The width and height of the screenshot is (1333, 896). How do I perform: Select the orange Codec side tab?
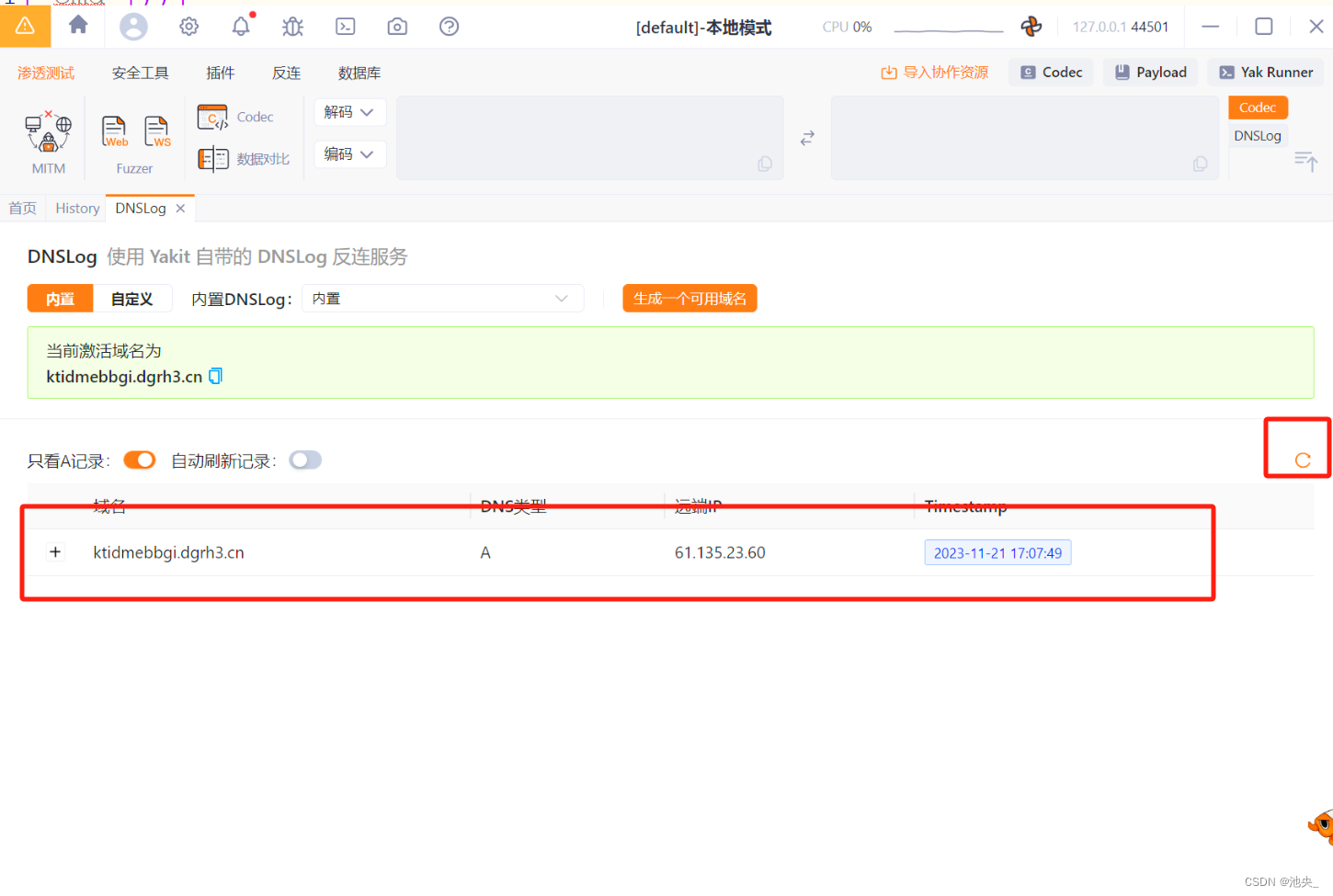(x=1258, y=108)
